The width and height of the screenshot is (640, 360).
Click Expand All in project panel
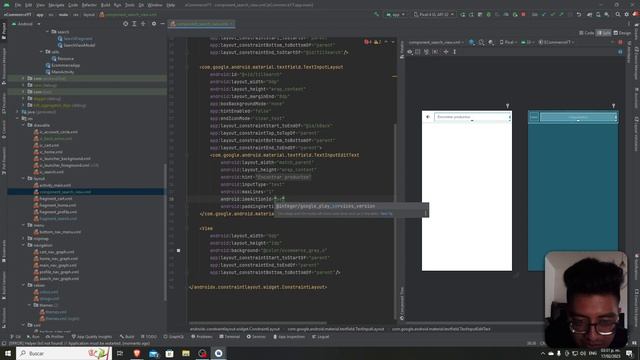click(x=134, y=24)
